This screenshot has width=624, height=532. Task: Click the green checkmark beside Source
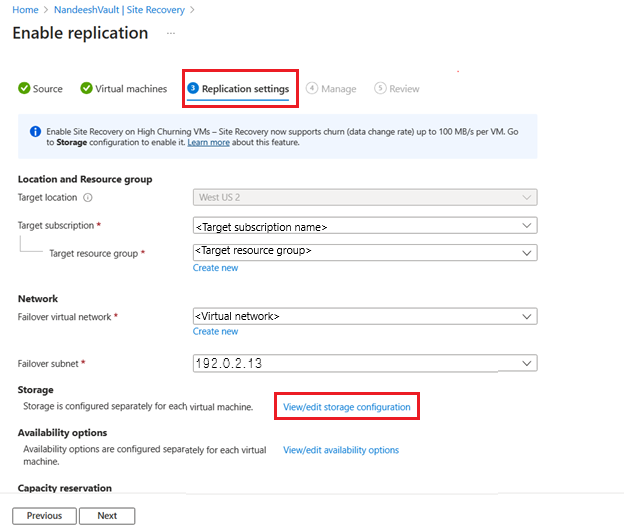[x=24, y=89]
